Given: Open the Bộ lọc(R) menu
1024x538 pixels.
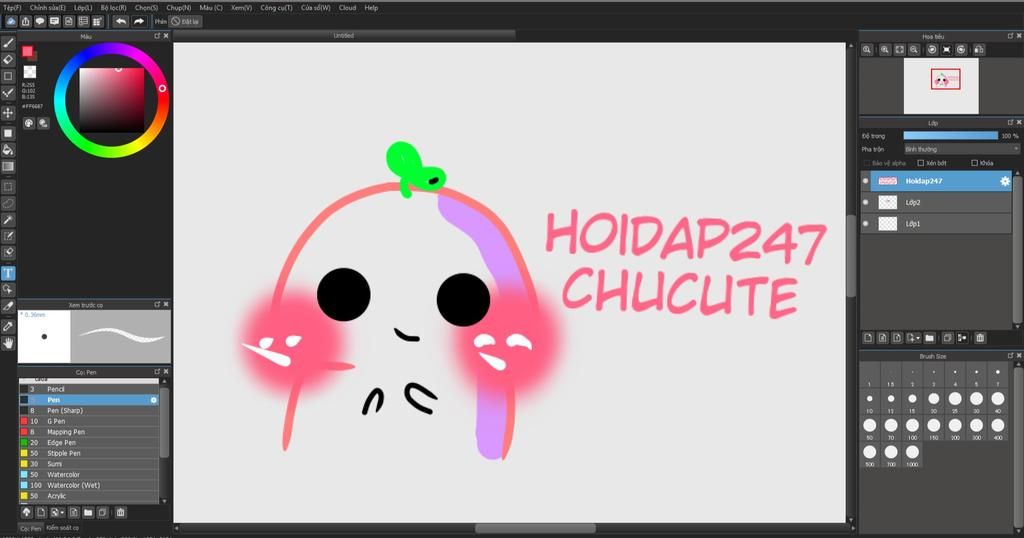Looking at the screenshot, I should coord(114,8).
